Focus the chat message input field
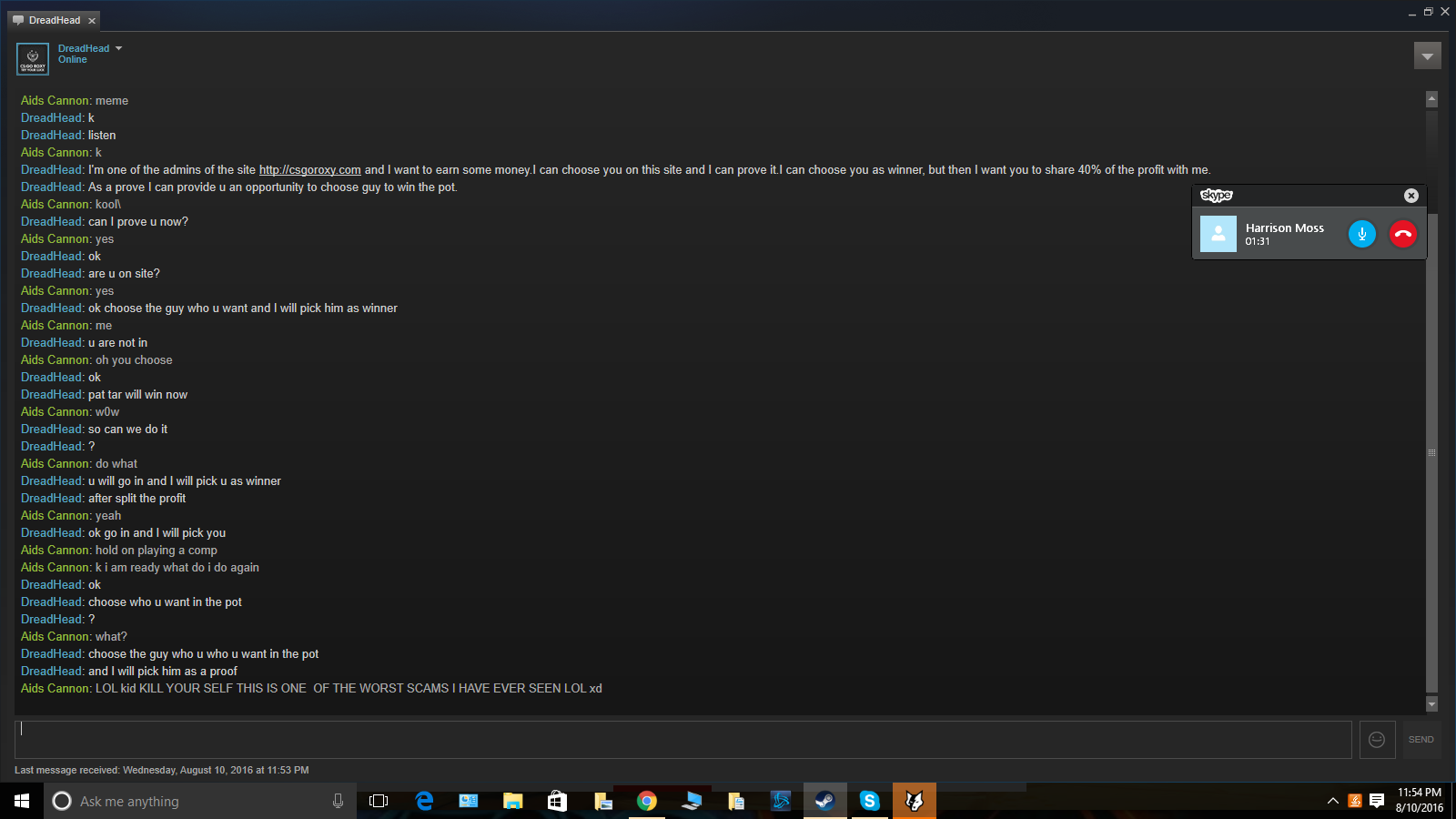The width and height of the screenshot is (1456, 819). tap(682, 740)
